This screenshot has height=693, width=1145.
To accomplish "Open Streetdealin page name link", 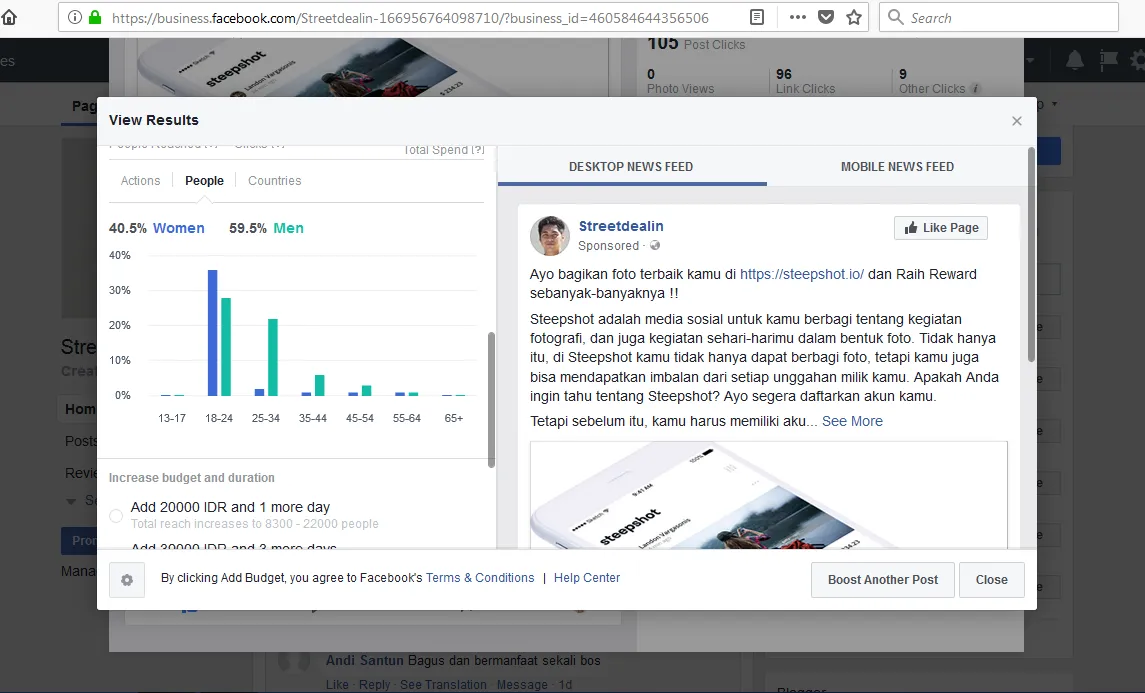I will (x=621, y=226).
